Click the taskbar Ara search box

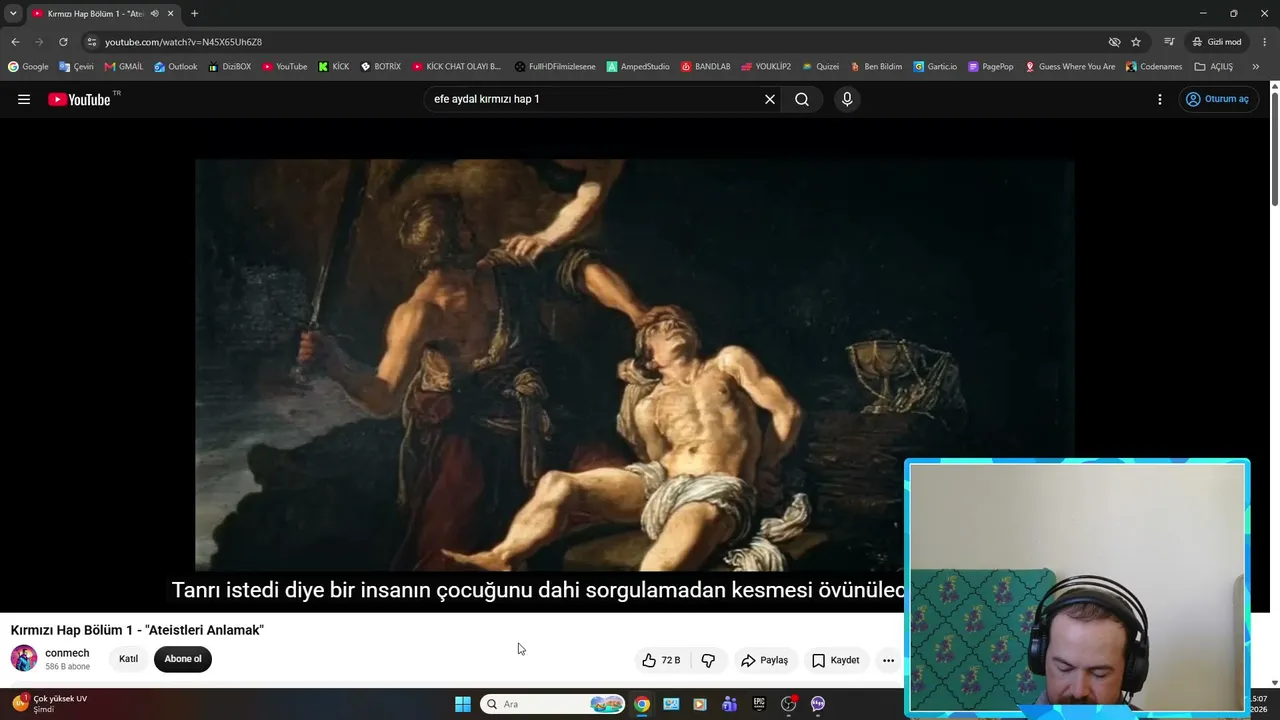(x=553, y=704)
